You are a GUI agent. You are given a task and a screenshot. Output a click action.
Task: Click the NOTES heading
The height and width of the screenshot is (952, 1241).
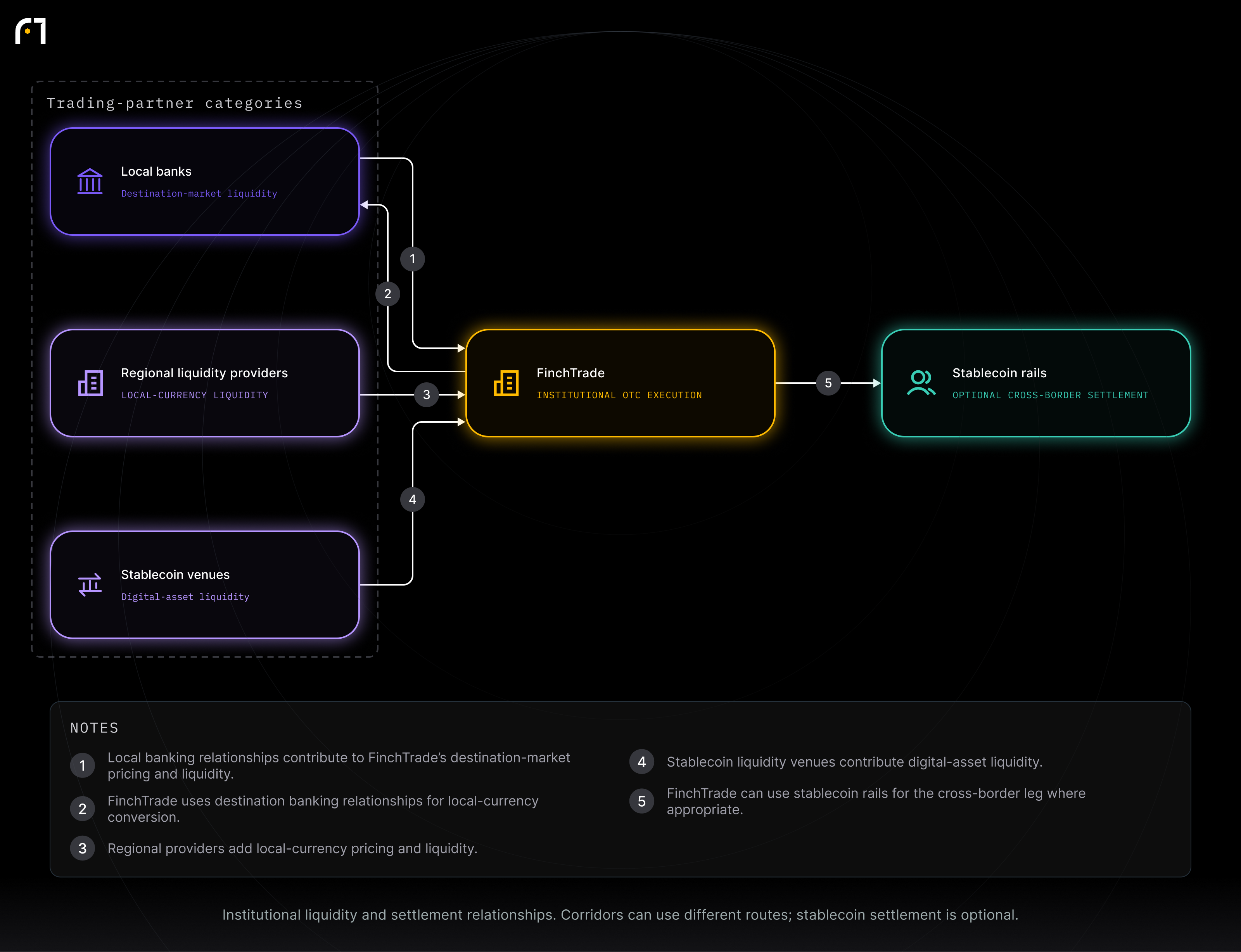click(95, 728)
